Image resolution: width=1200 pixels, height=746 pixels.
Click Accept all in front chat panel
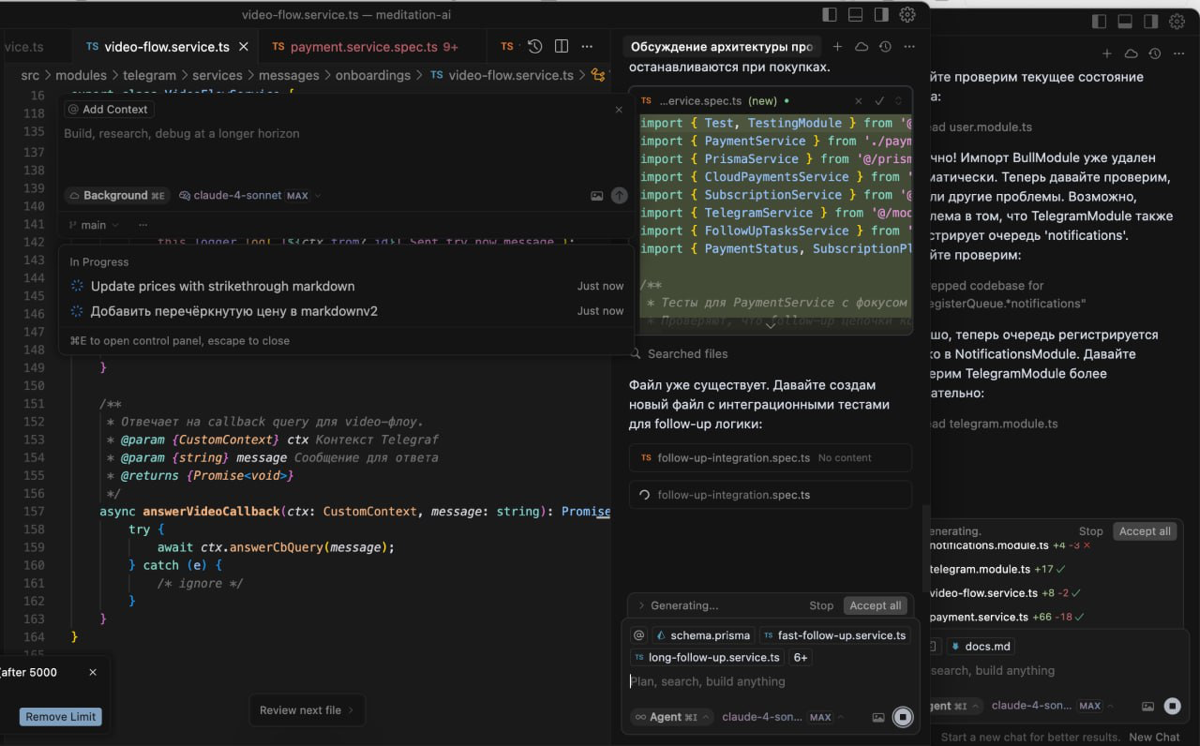(x=875, y=606)
